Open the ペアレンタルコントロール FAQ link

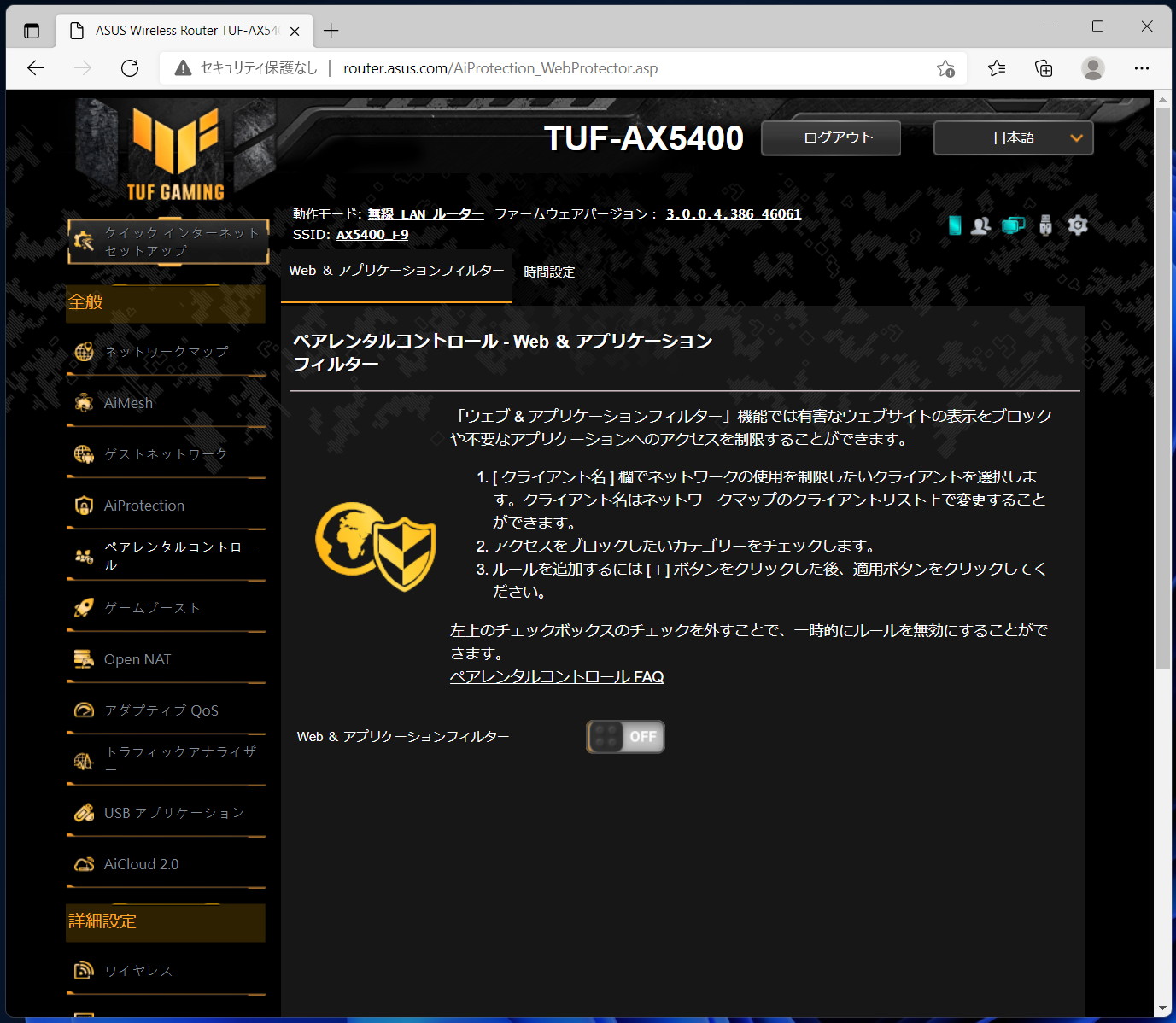tap(557, 676)
